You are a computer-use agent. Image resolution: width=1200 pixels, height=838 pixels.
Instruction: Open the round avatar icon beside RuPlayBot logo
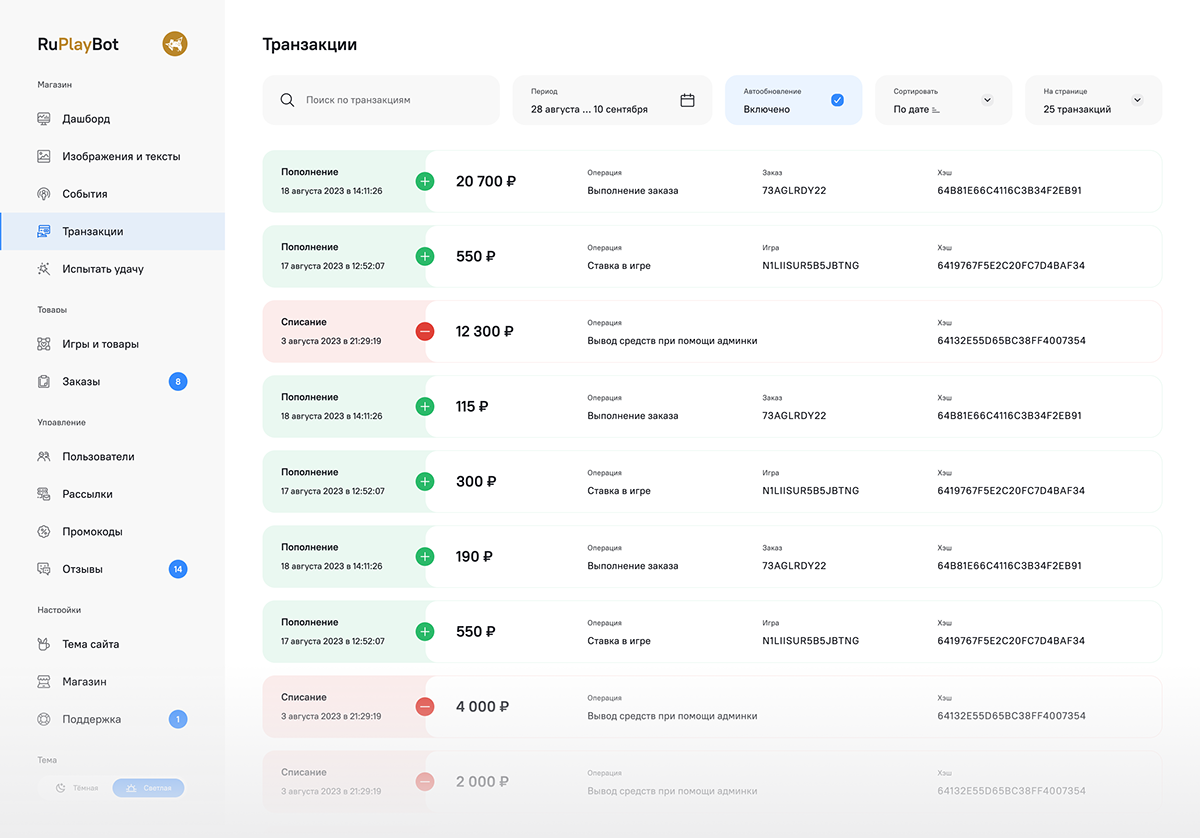coord(175,44)
